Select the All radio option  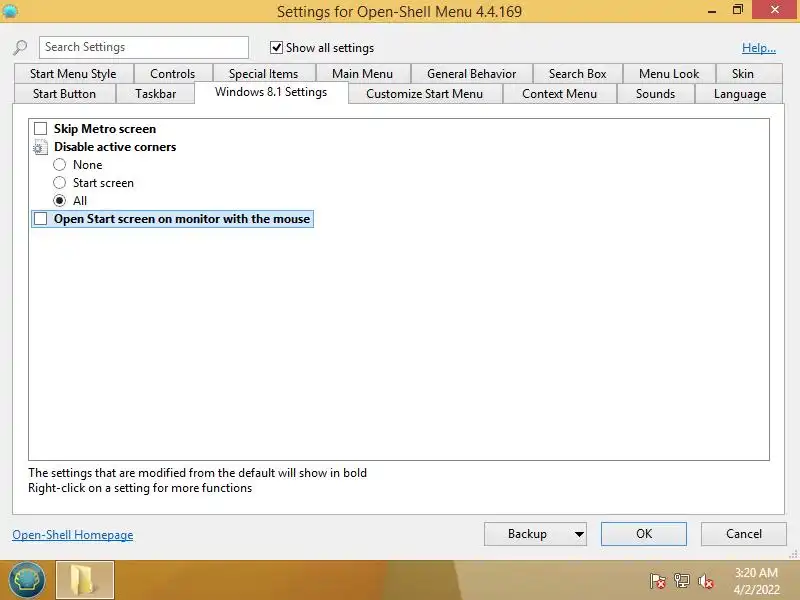(60, 201)
